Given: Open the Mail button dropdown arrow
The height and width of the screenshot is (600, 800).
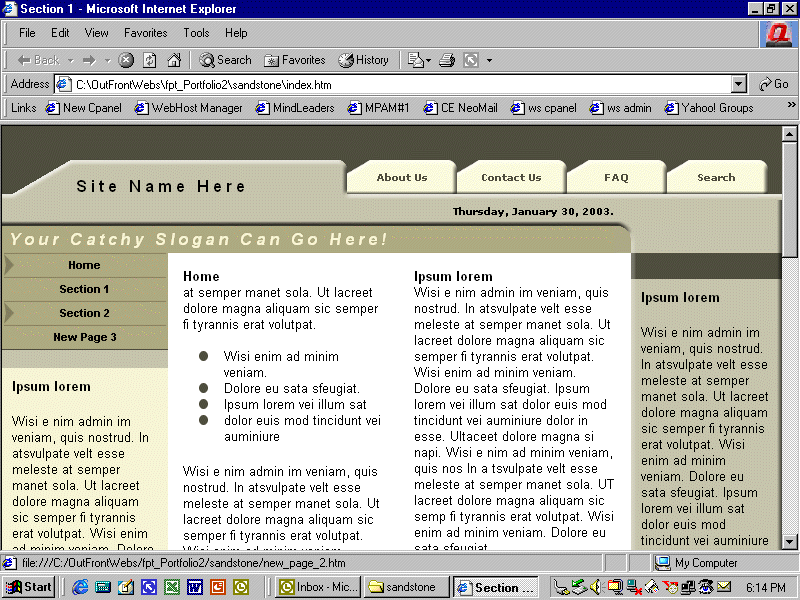Looking at the screenshot, I should point(429,61).
